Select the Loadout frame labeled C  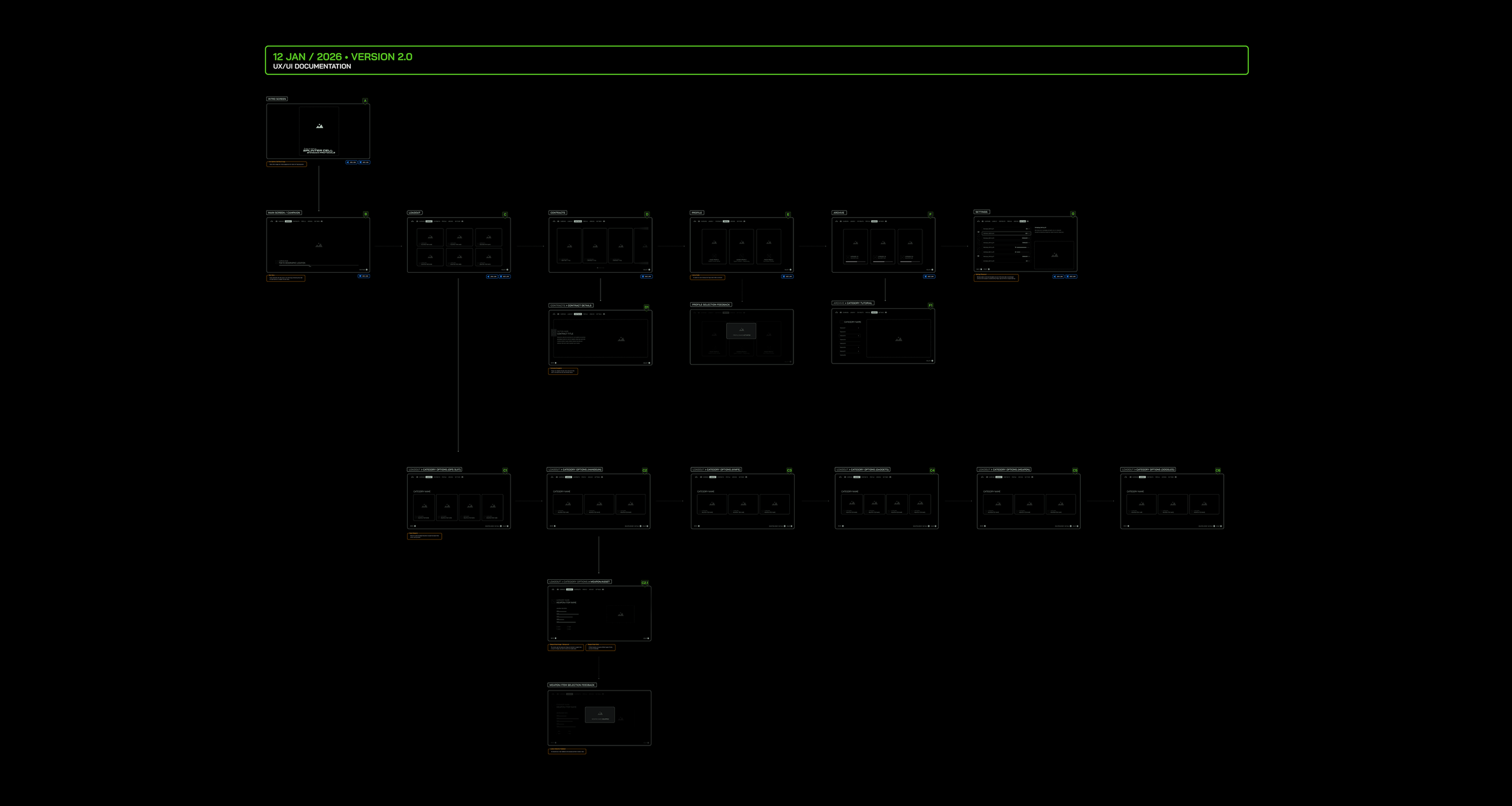(458, 245)
